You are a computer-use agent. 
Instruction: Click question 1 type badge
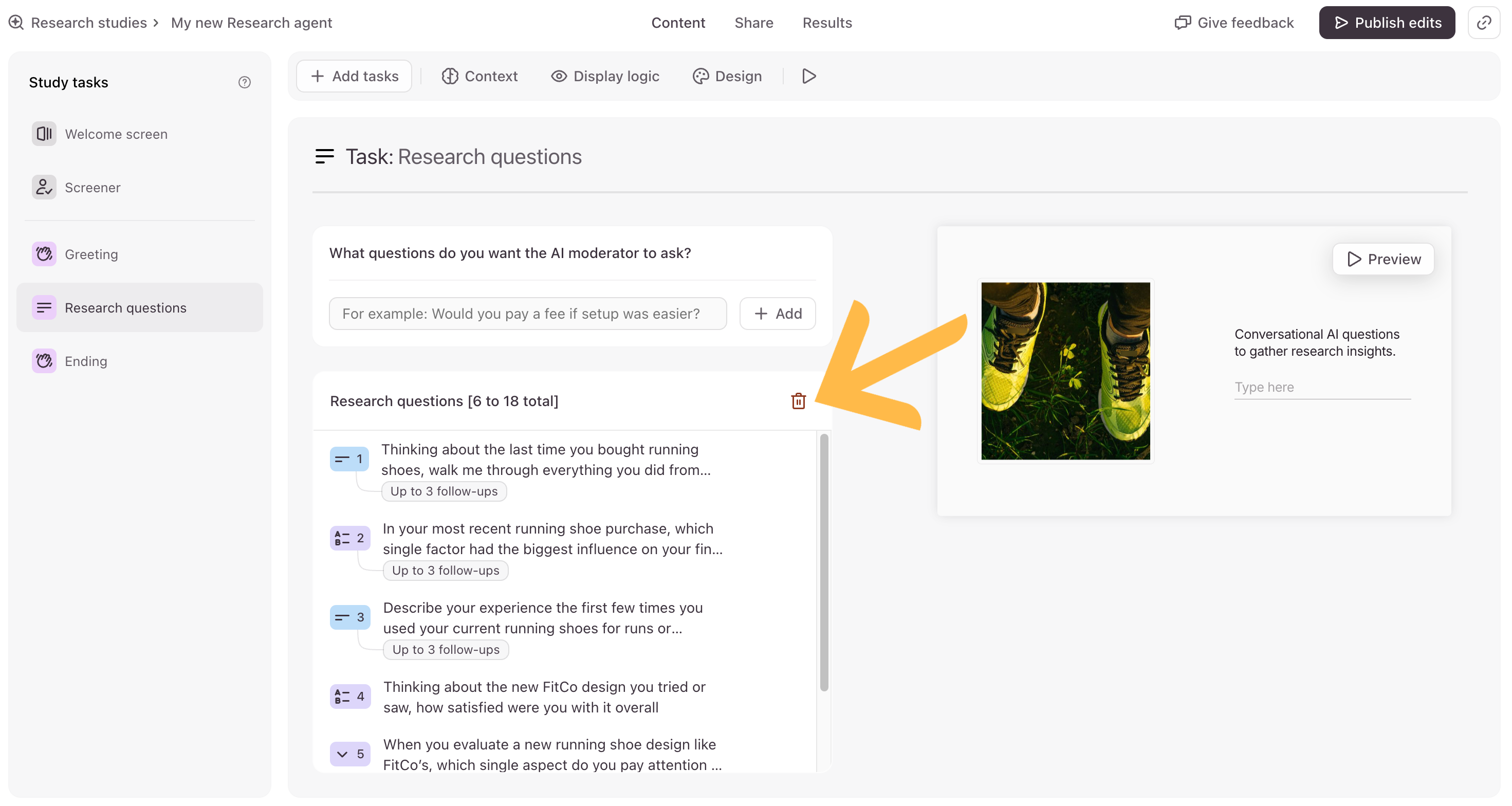(349, 459)
